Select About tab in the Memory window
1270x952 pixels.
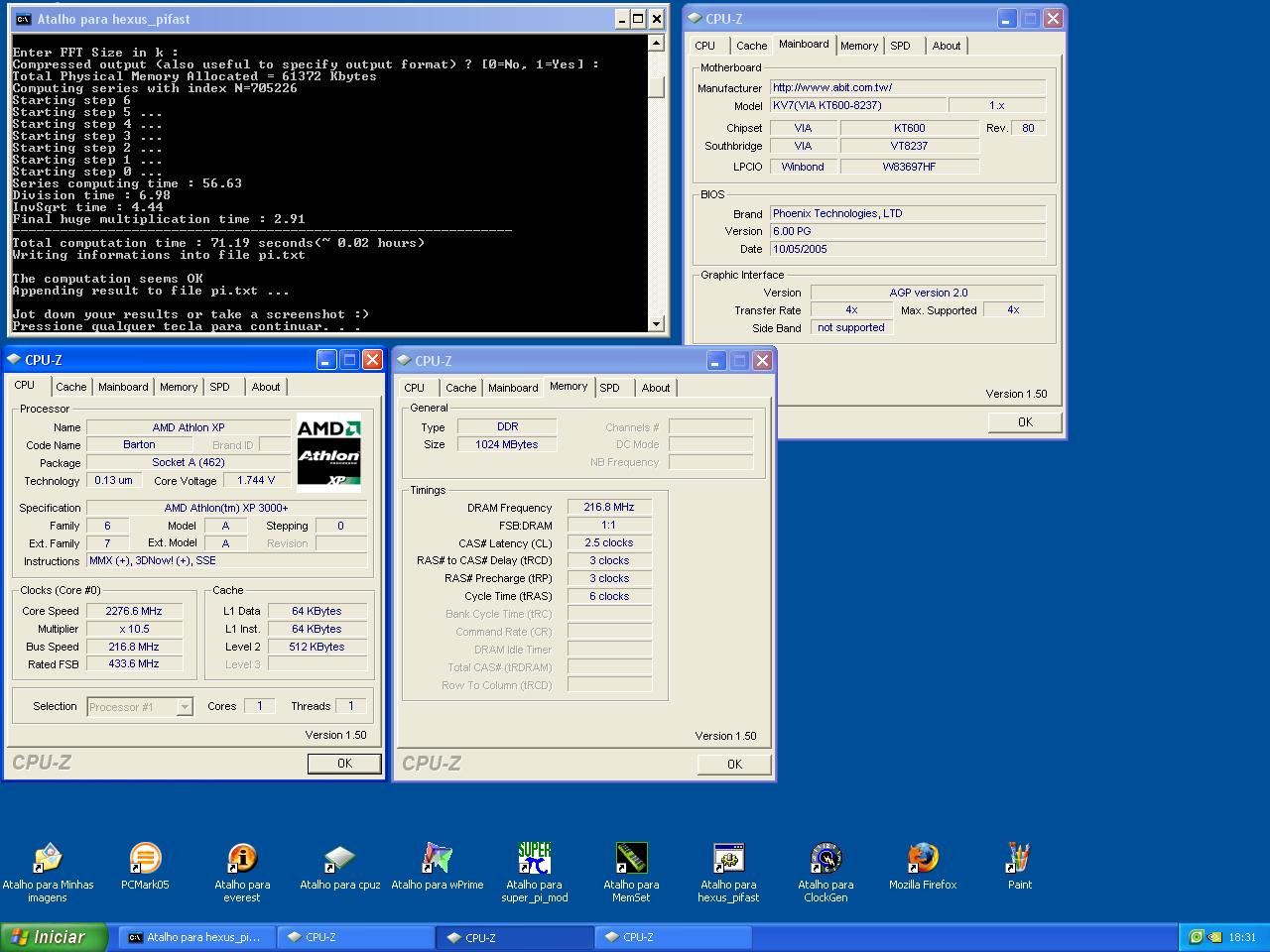point(656,388)
